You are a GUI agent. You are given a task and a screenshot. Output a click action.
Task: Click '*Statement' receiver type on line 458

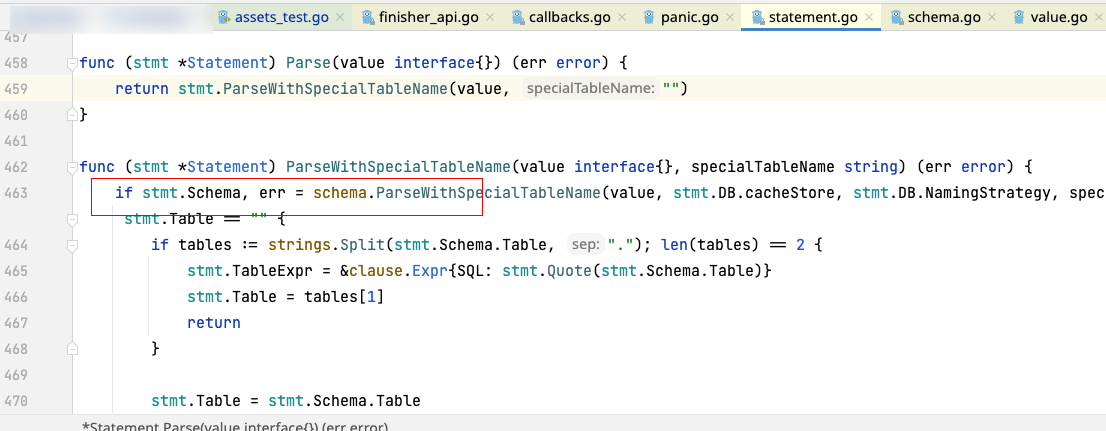[x=223, y=63]
